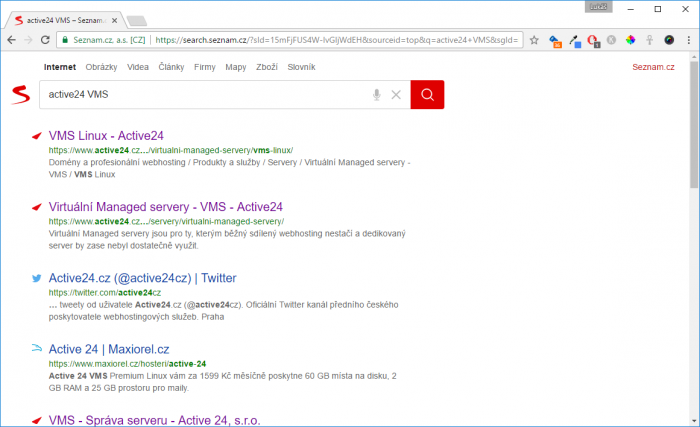Activate voice search microphone icon
This screenshot has height=427, width=700.
(377, 95)
